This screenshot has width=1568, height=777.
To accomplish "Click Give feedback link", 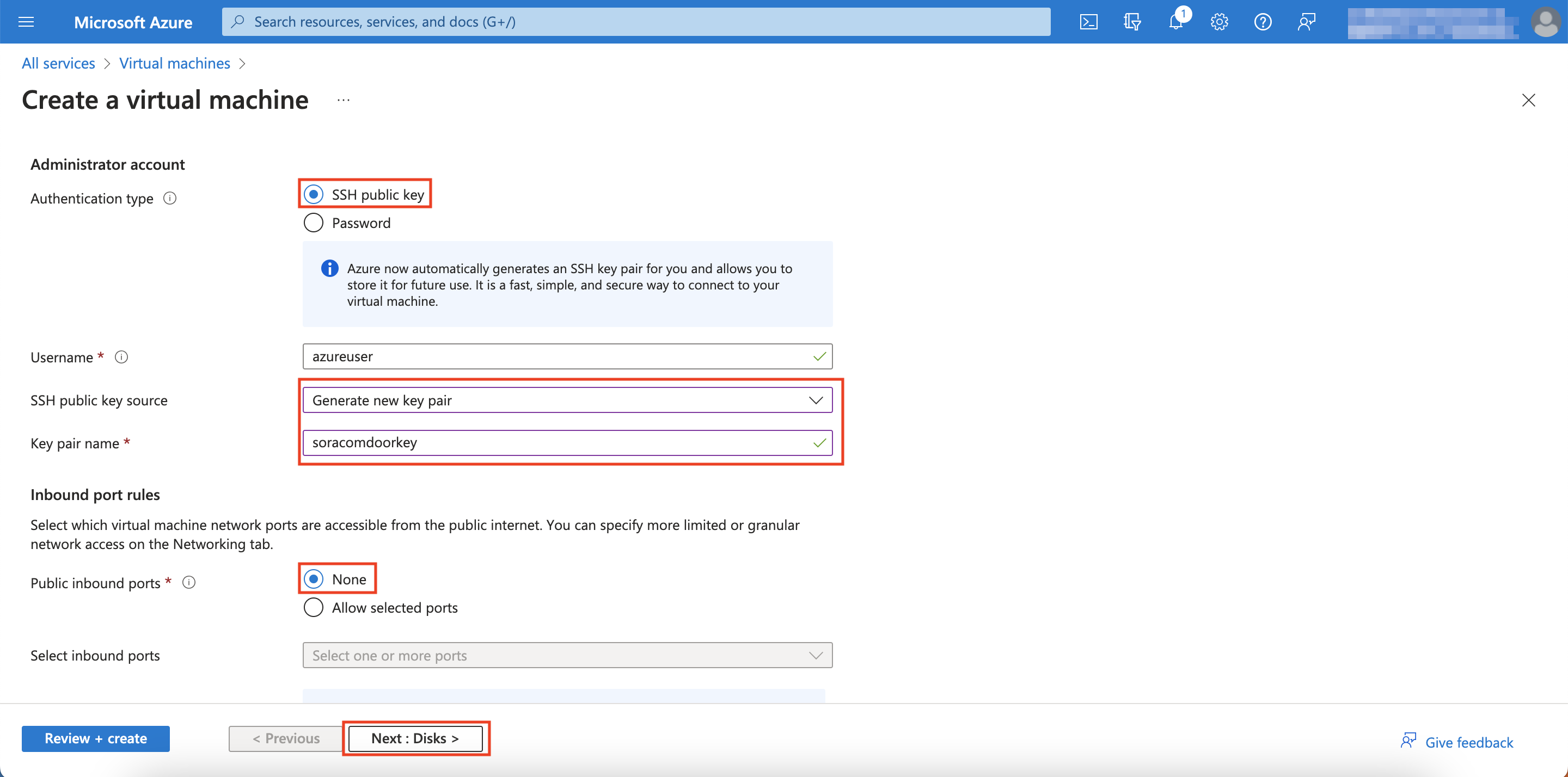I will (x=1469, y=742).
